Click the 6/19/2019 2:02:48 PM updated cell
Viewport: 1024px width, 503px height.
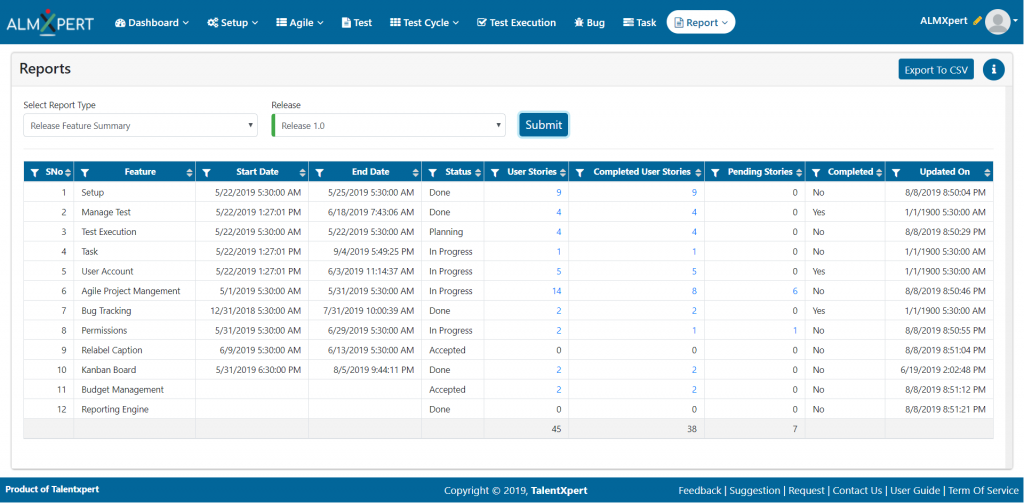939,370
